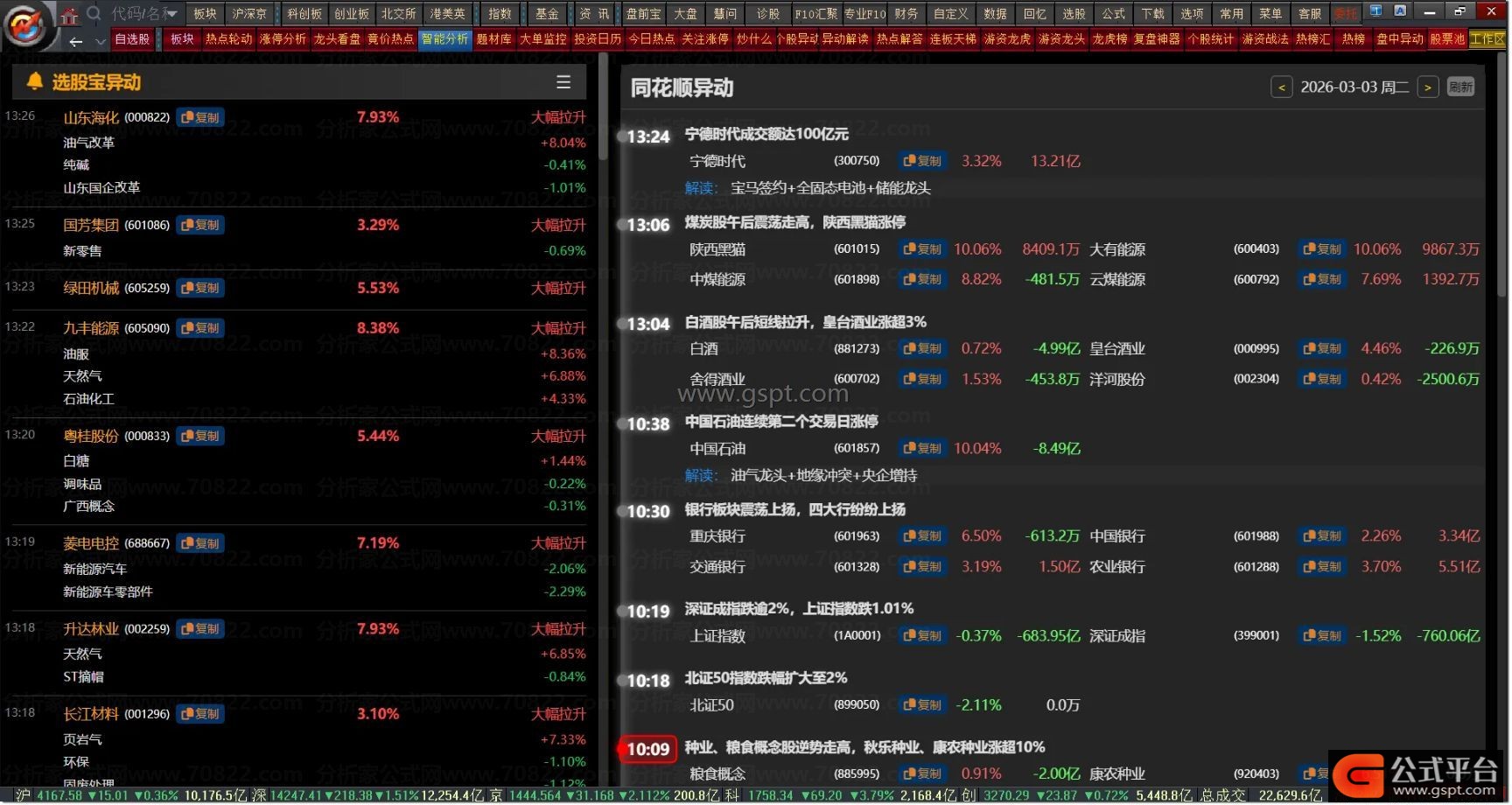Image resolution: width=1512 pixels, height=805 pixels.
Task: Click the home house icon
Action: click(69, 14)
